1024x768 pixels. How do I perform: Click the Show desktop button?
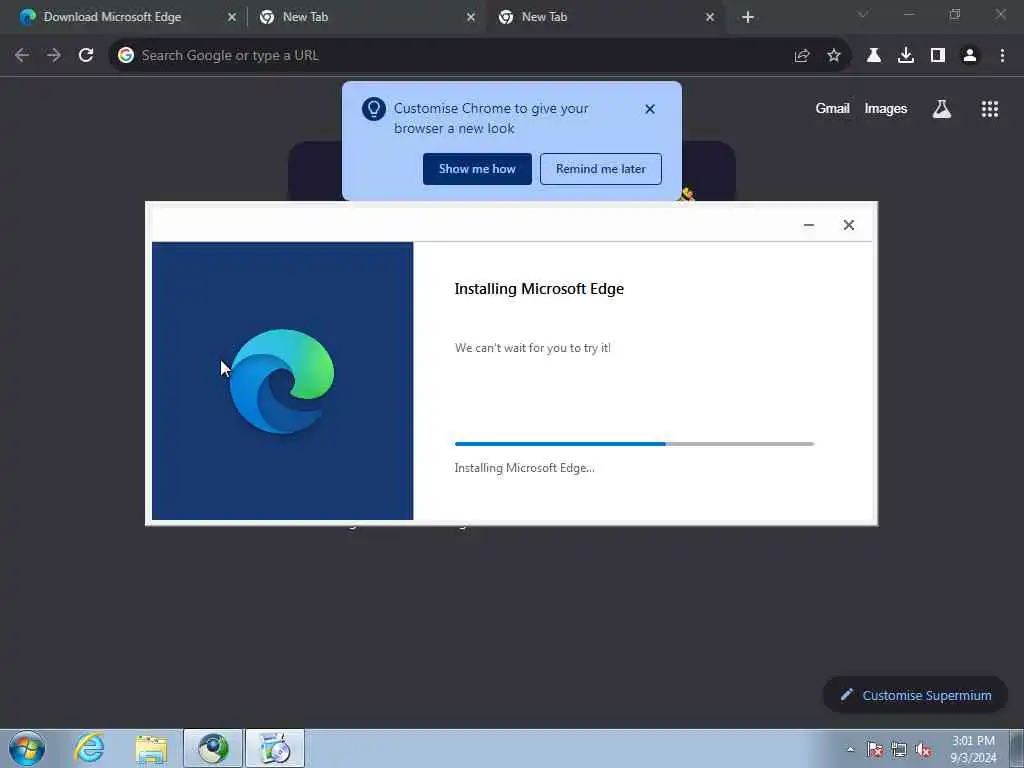[x=1017, y=748]
